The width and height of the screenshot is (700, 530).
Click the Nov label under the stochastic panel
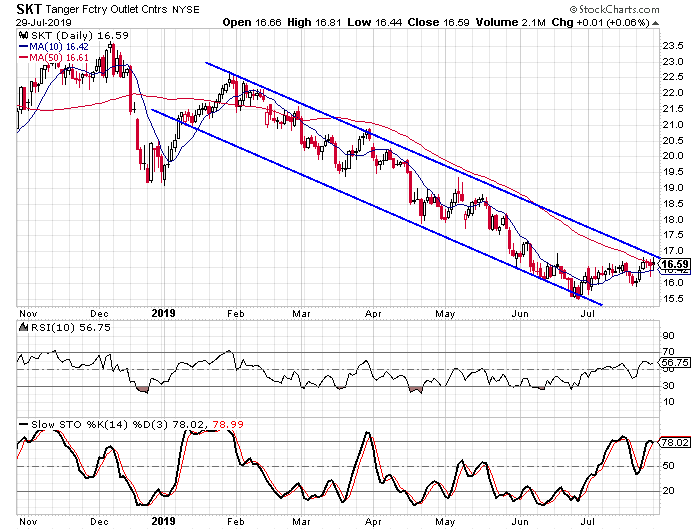point(28,522)
